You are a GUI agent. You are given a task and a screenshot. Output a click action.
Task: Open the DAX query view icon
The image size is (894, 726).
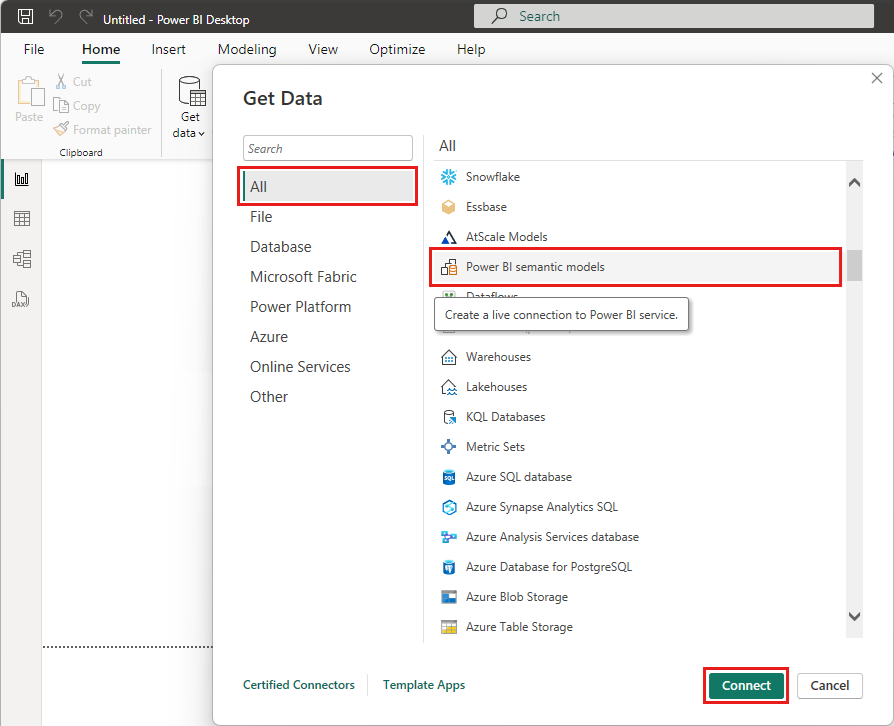tap(21, 298)
